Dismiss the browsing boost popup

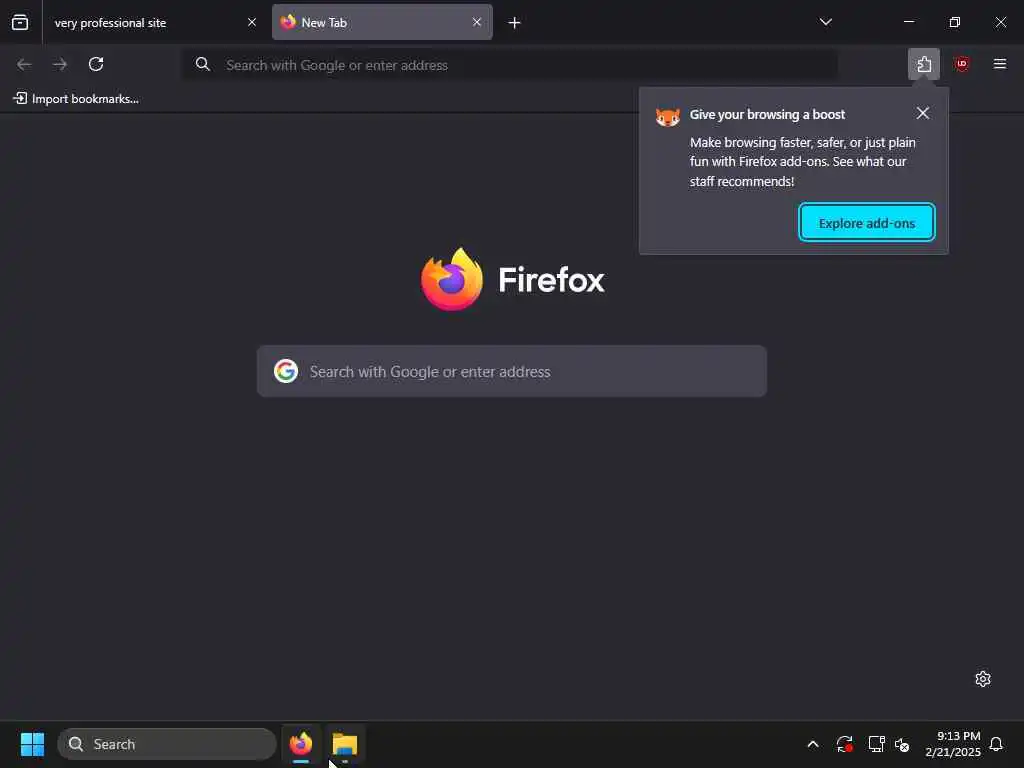923,114
